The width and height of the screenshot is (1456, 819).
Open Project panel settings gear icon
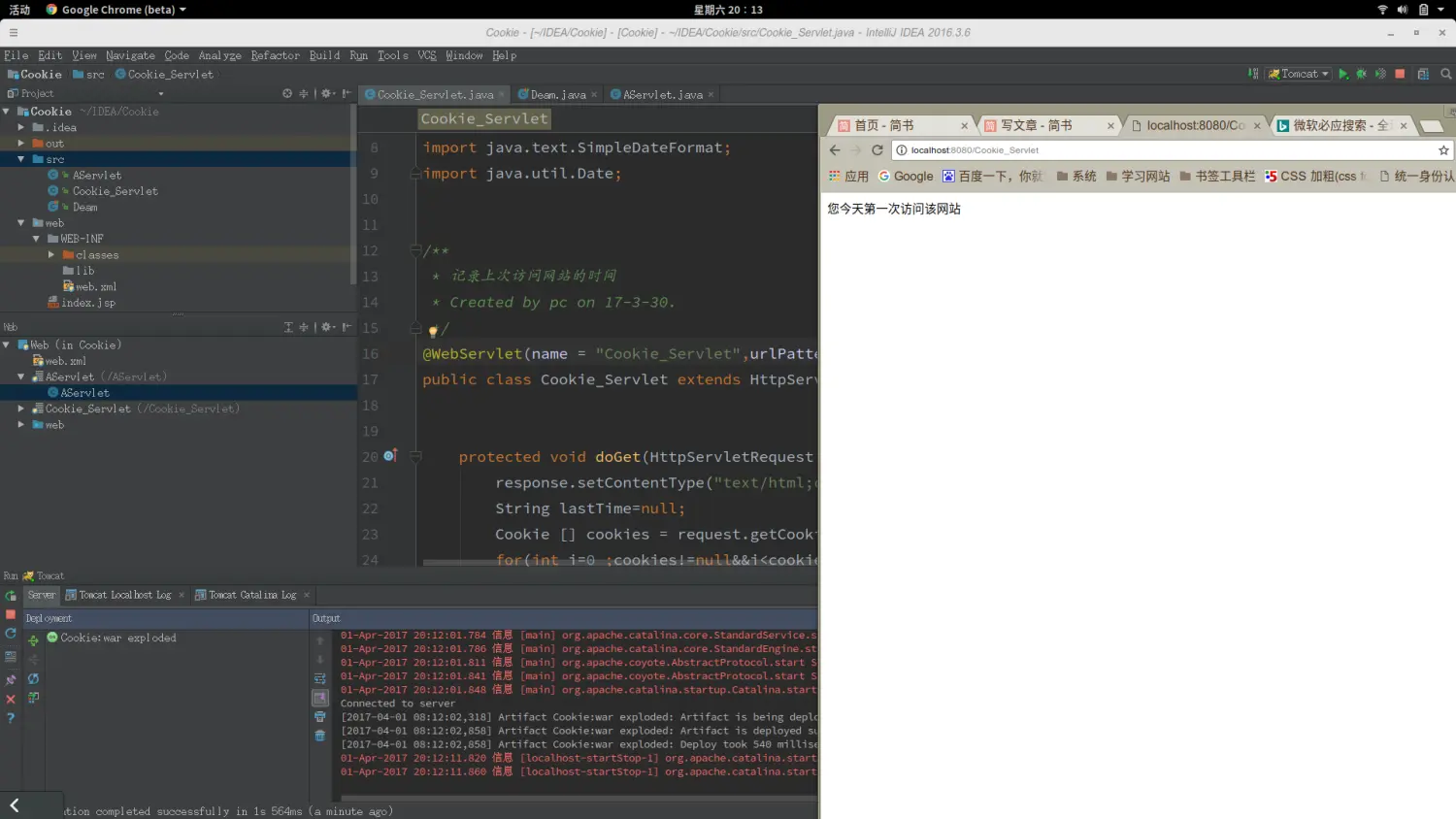point(327,94)
